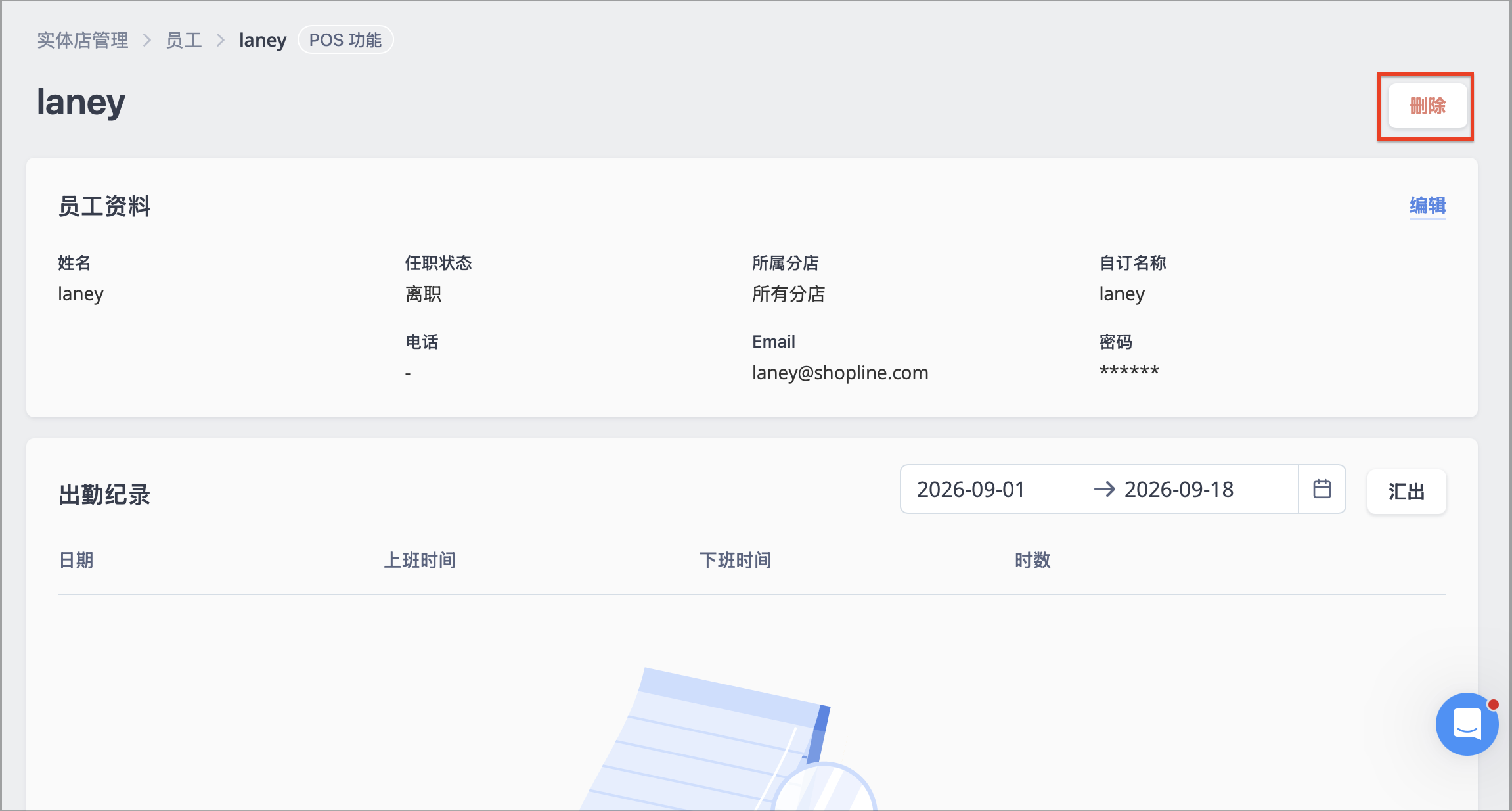Click the 汇出 export button
The width and height of the screenshot is (1512, 811).
coord(1406,491)
